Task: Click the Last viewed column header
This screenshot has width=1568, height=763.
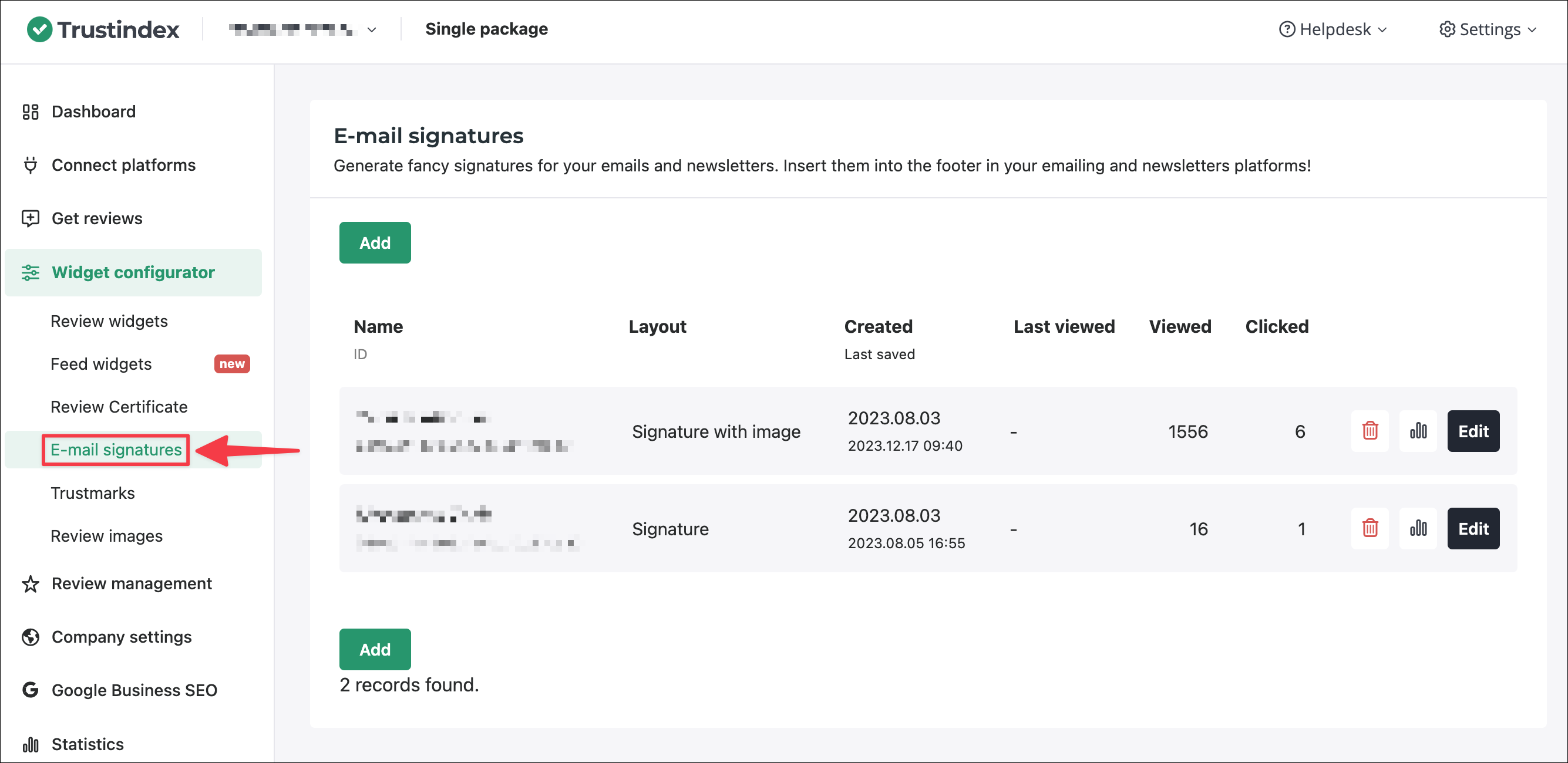Action: [1064, 327]
